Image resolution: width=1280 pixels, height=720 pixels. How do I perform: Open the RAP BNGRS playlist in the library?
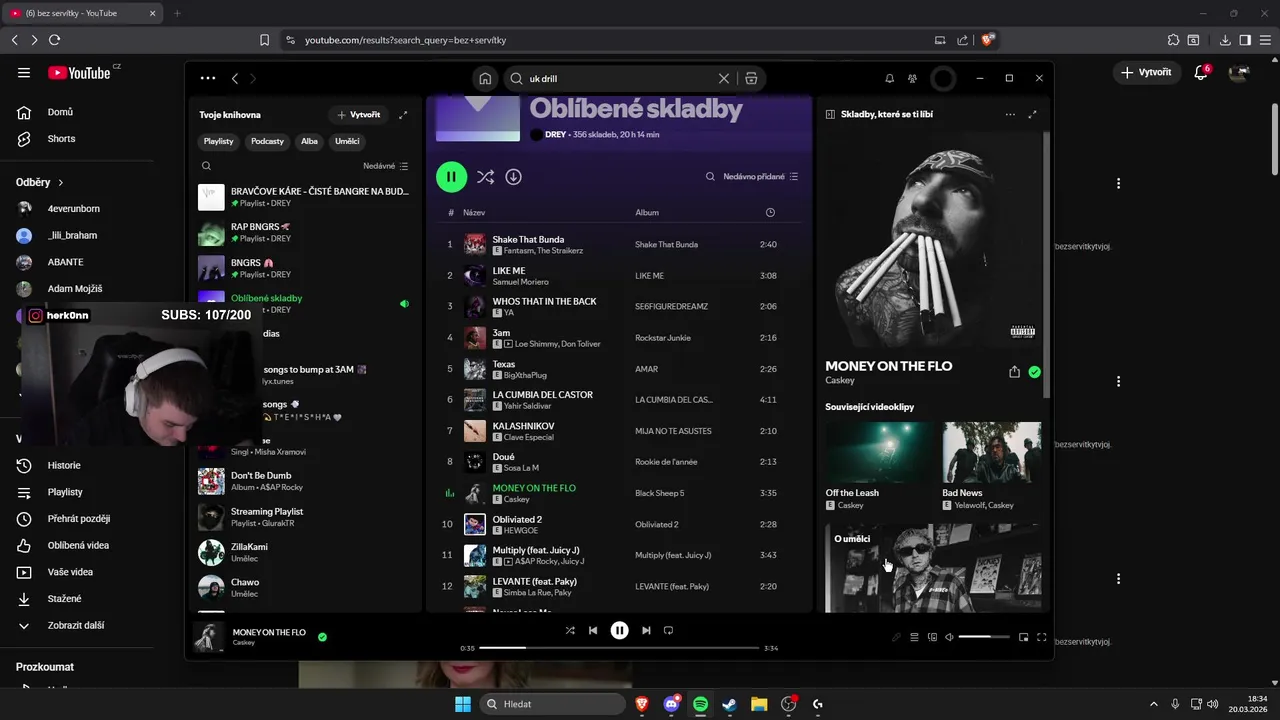click(x=305, y=233)
